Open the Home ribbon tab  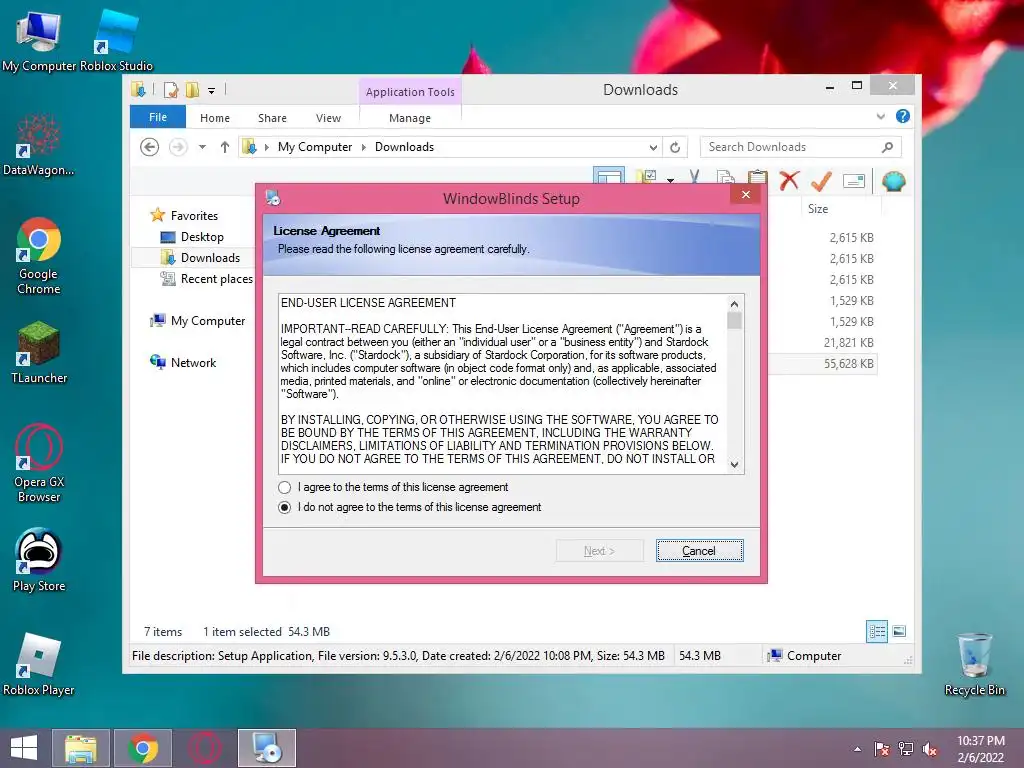tap(215, 118)
